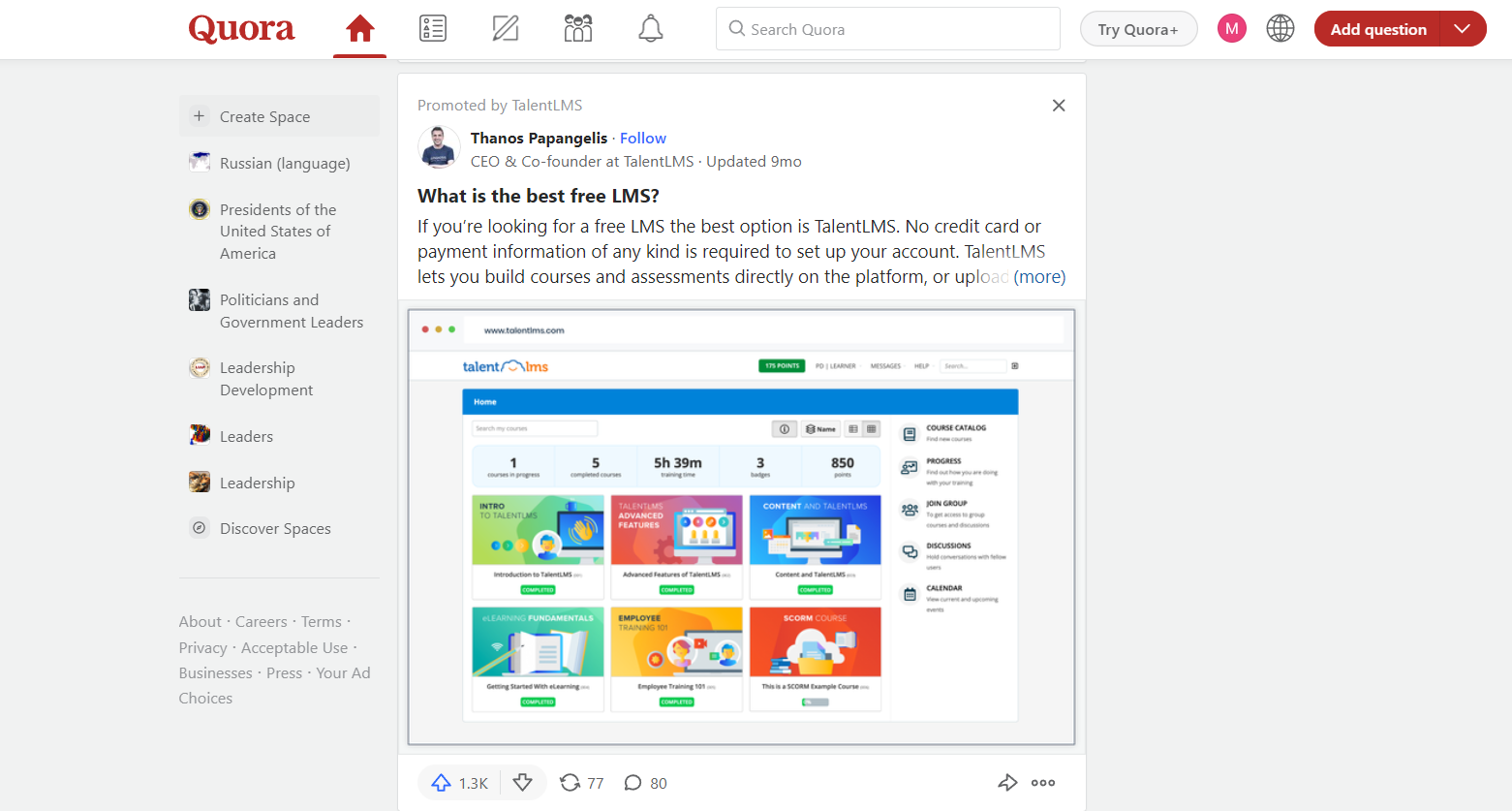Open the profile avatar labeled M
Image resolution: width=1512 pixels, height=811 pixels.
click(1232, 29)
